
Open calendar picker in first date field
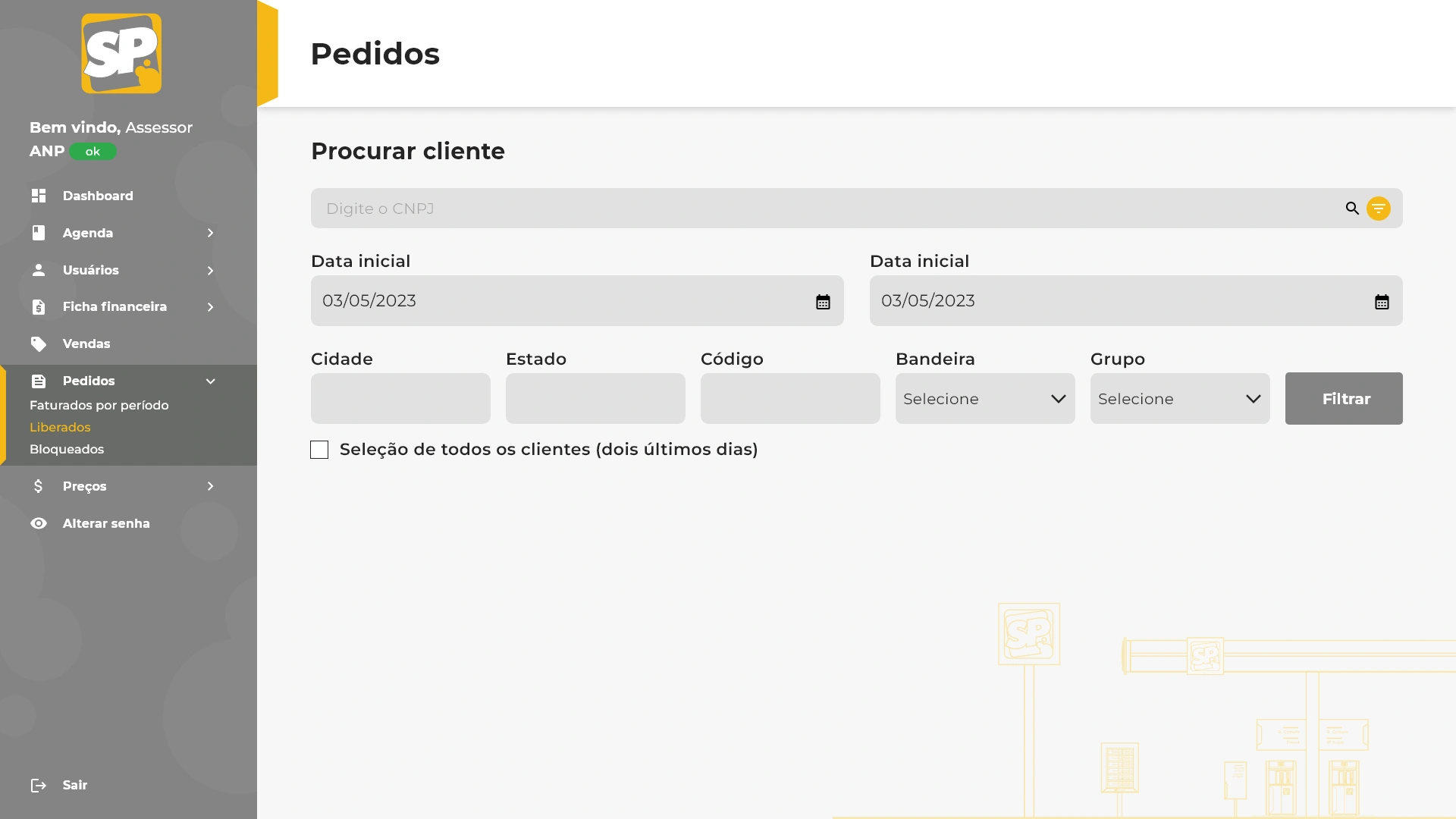click(x=823, y=302)
